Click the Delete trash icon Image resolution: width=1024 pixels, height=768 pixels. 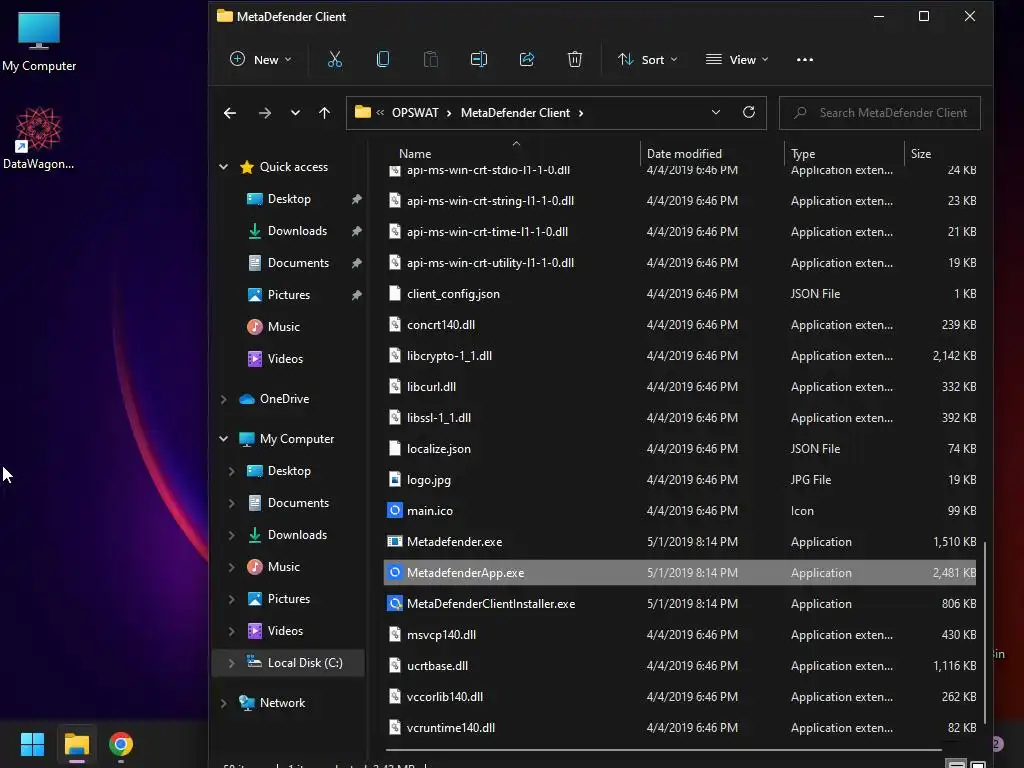[x=575, y=59]
